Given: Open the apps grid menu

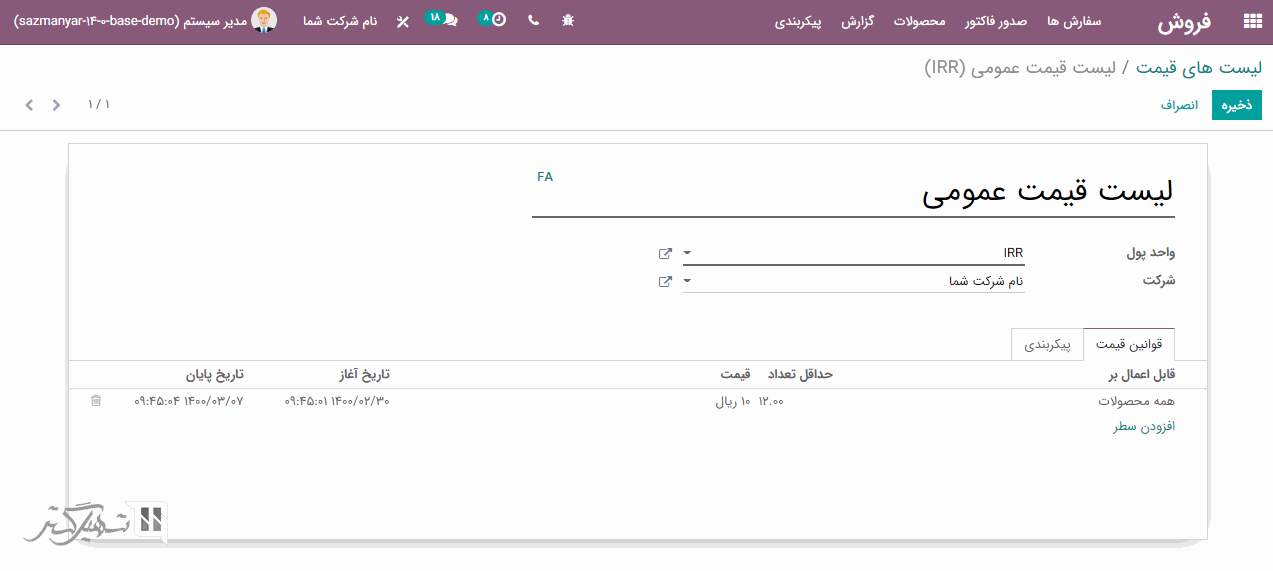Looking at the screenshot, I should click(x=1251, y=21).
